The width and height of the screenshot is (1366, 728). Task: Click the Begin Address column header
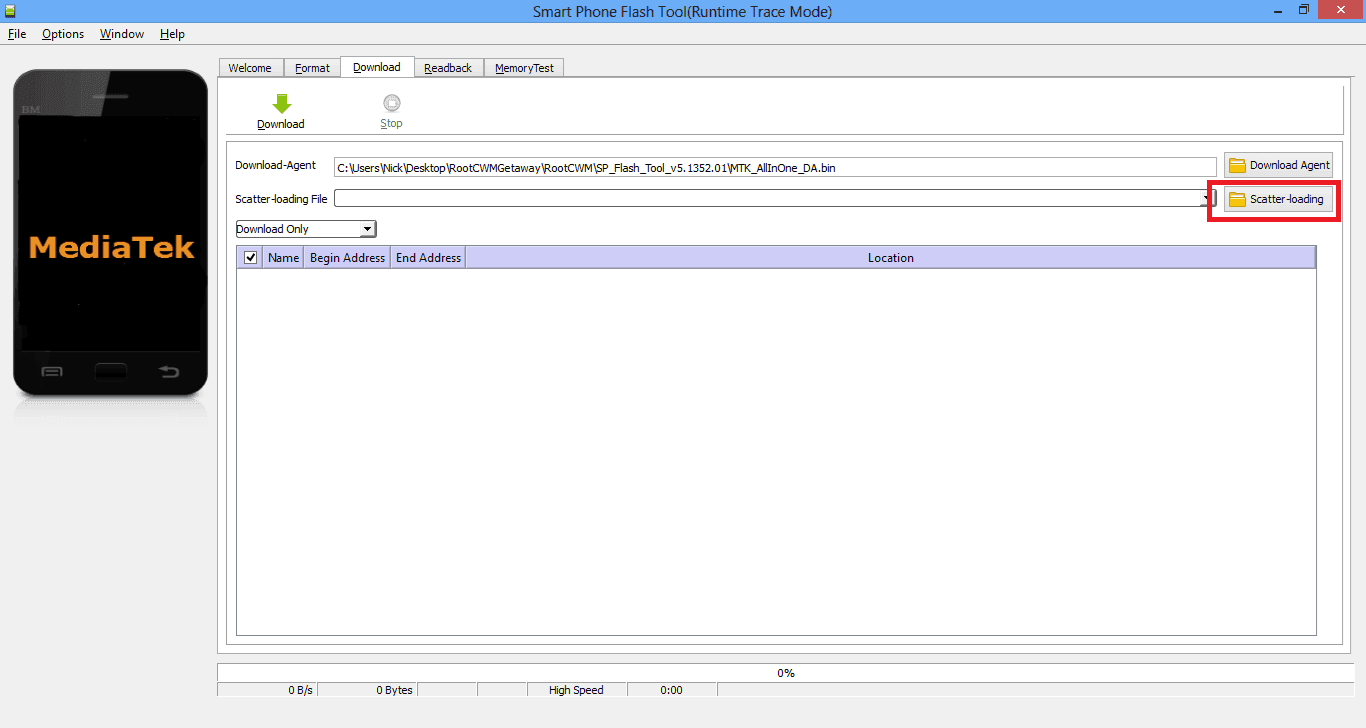pos(347,258)
